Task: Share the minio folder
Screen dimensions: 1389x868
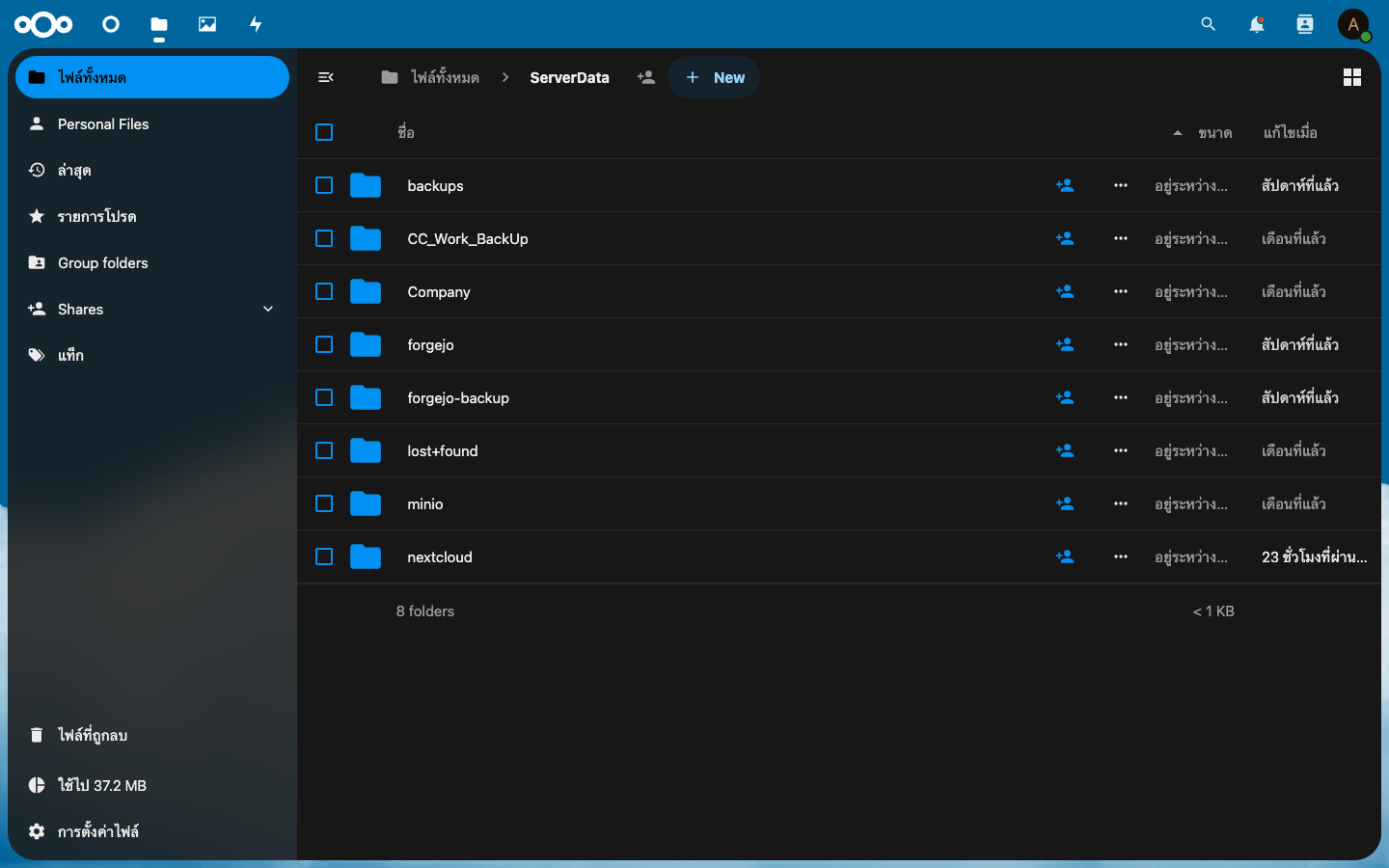Action: (1065, 503)
